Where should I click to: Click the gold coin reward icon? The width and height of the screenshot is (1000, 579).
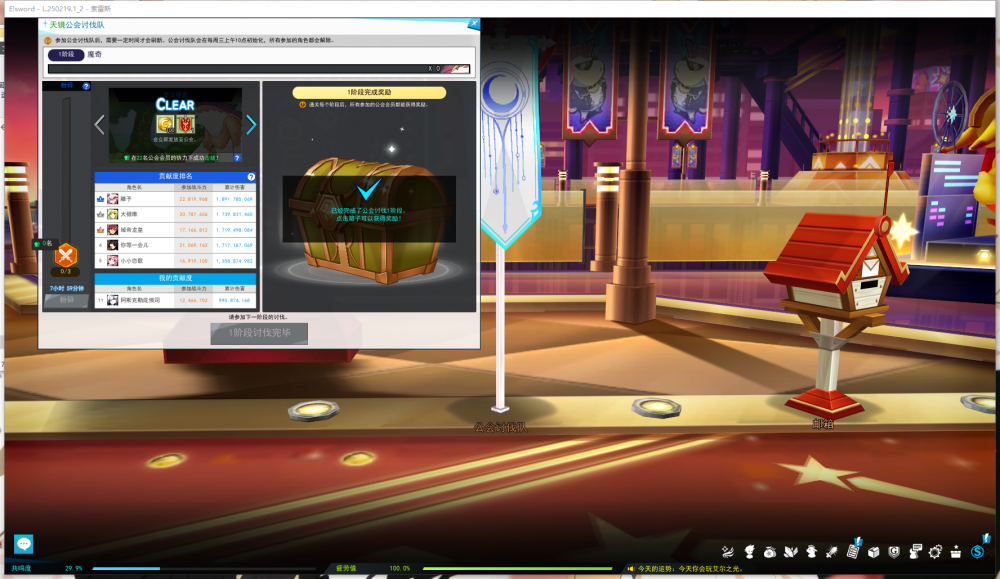coord(165,124)
